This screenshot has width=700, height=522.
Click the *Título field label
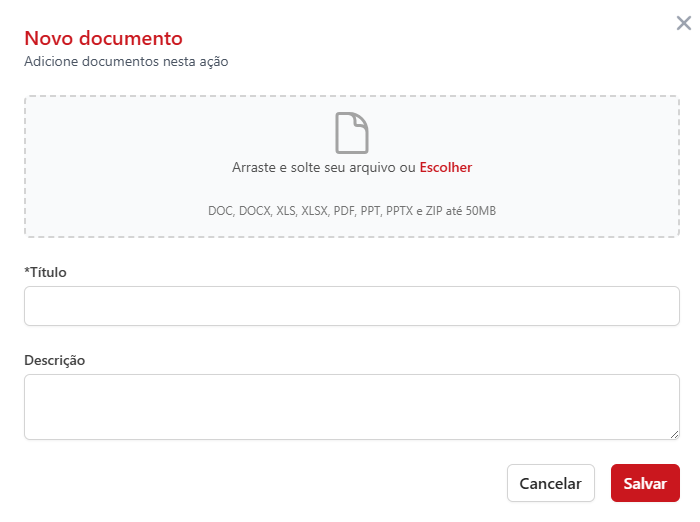coord(46,272)
